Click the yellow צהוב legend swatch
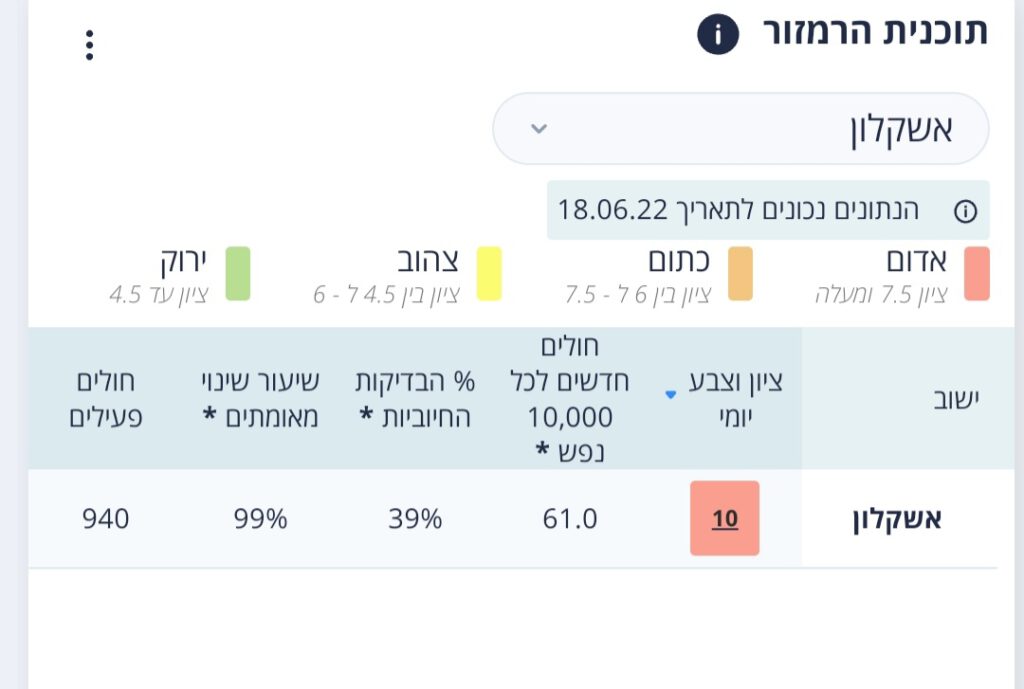Viewport: 1024px width, 689px height. tap(489, 274)
